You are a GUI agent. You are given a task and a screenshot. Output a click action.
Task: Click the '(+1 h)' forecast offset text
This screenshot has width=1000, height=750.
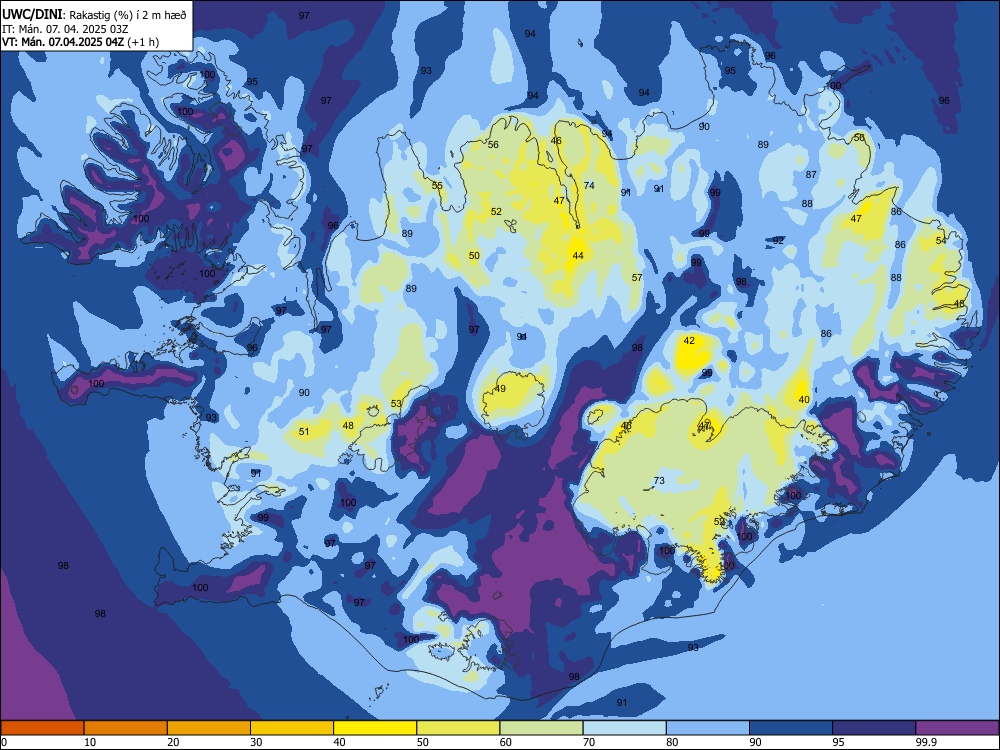(x=143, y=42)
